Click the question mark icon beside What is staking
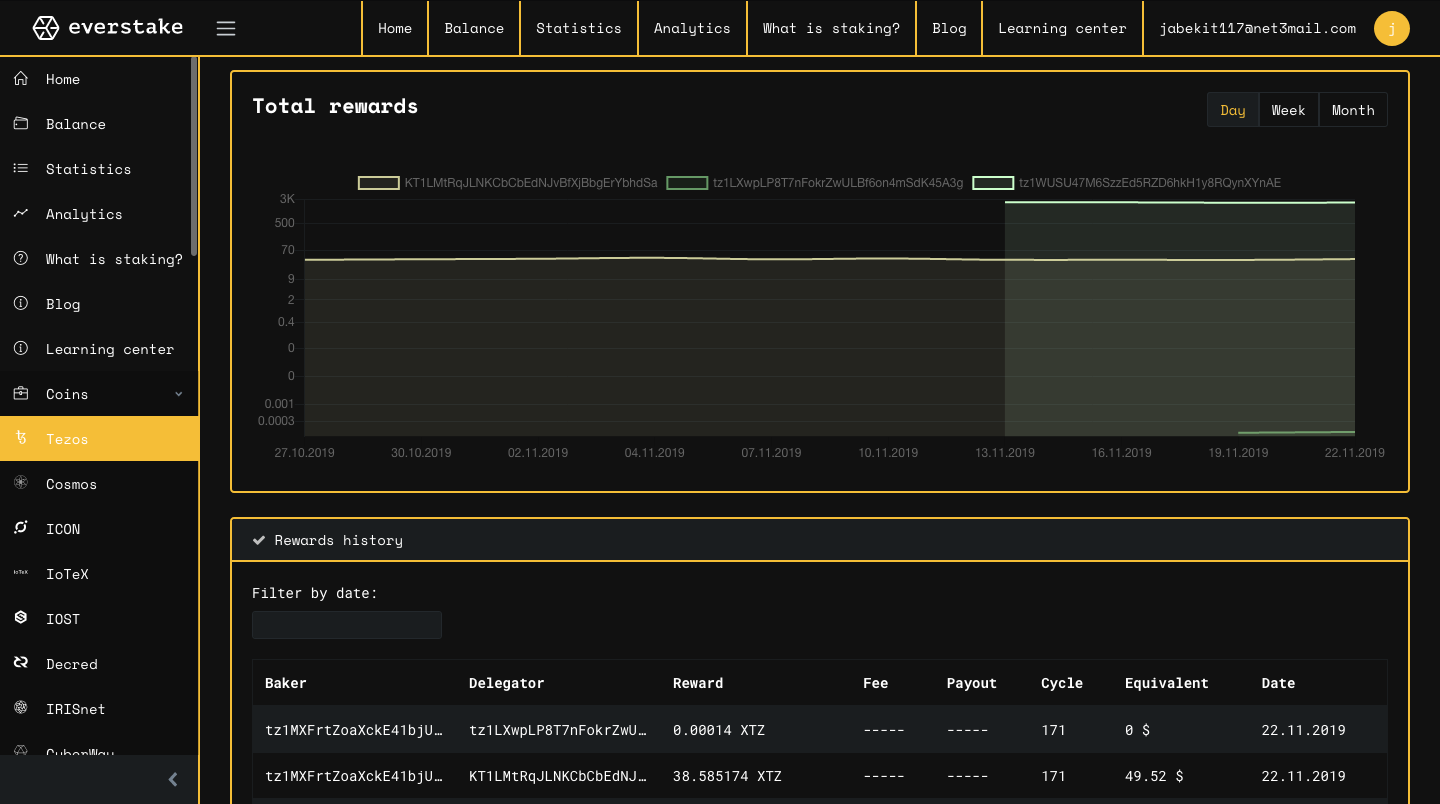 (20, 258)
